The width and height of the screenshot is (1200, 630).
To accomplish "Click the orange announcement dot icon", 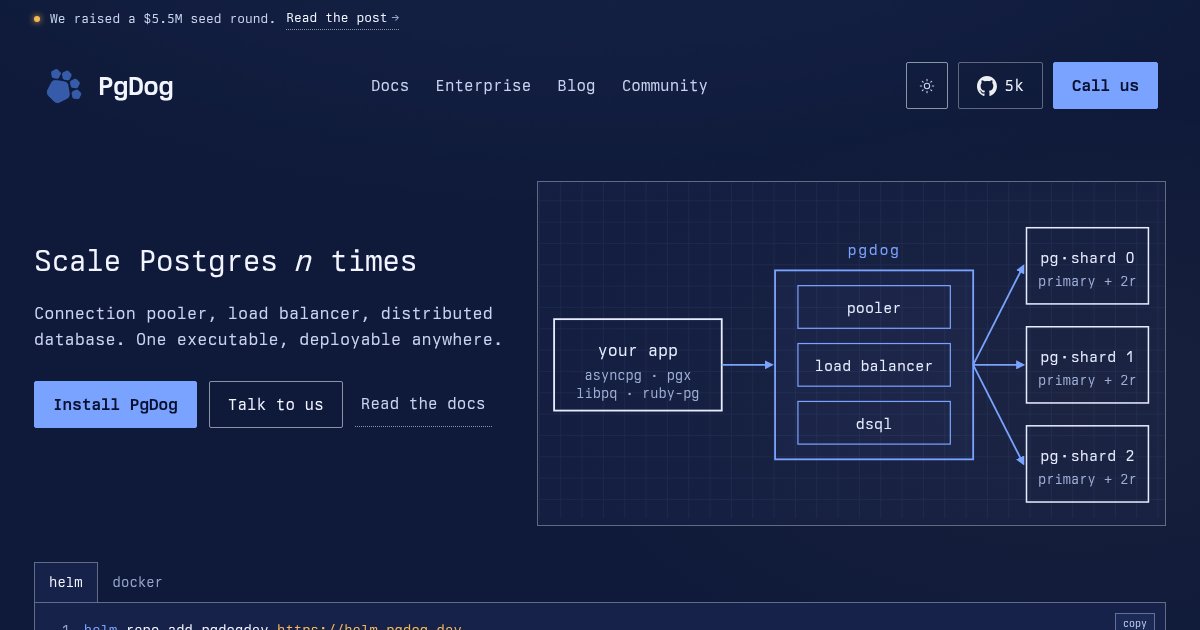I will 37,18.
